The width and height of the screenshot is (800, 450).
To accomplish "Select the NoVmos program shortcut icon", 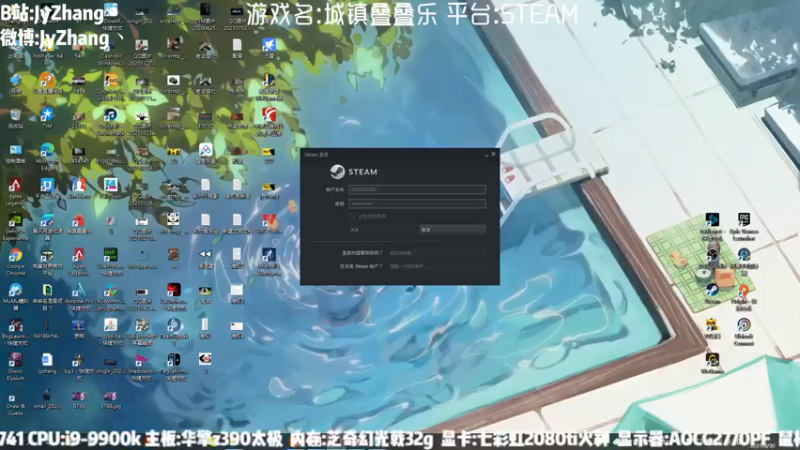I will coord(110,297).
